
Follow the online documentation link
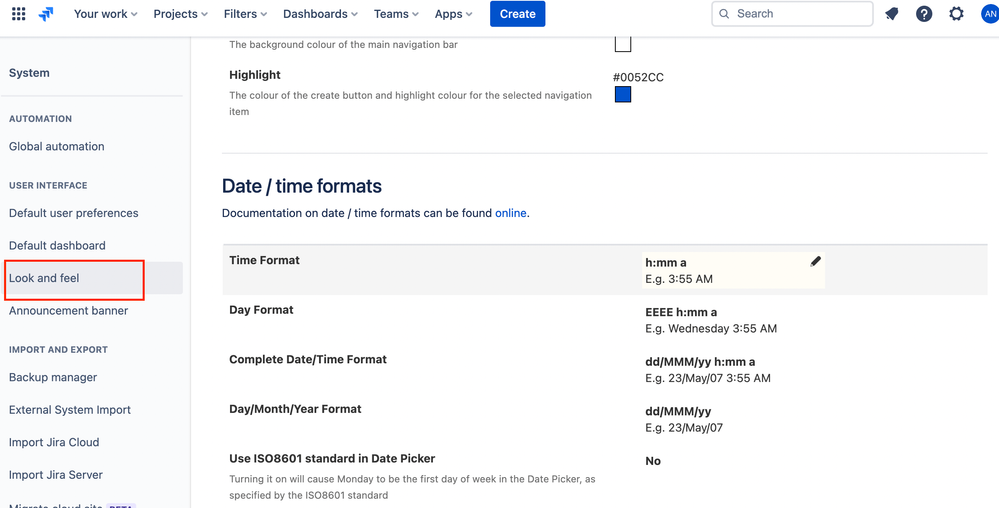pyautogui.click(x=510, y=213)
